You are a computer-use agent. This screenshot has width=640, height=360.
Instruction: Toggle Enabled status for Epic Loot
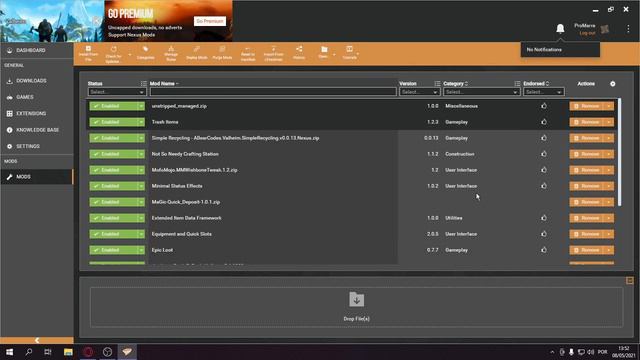tap(113, 250)
